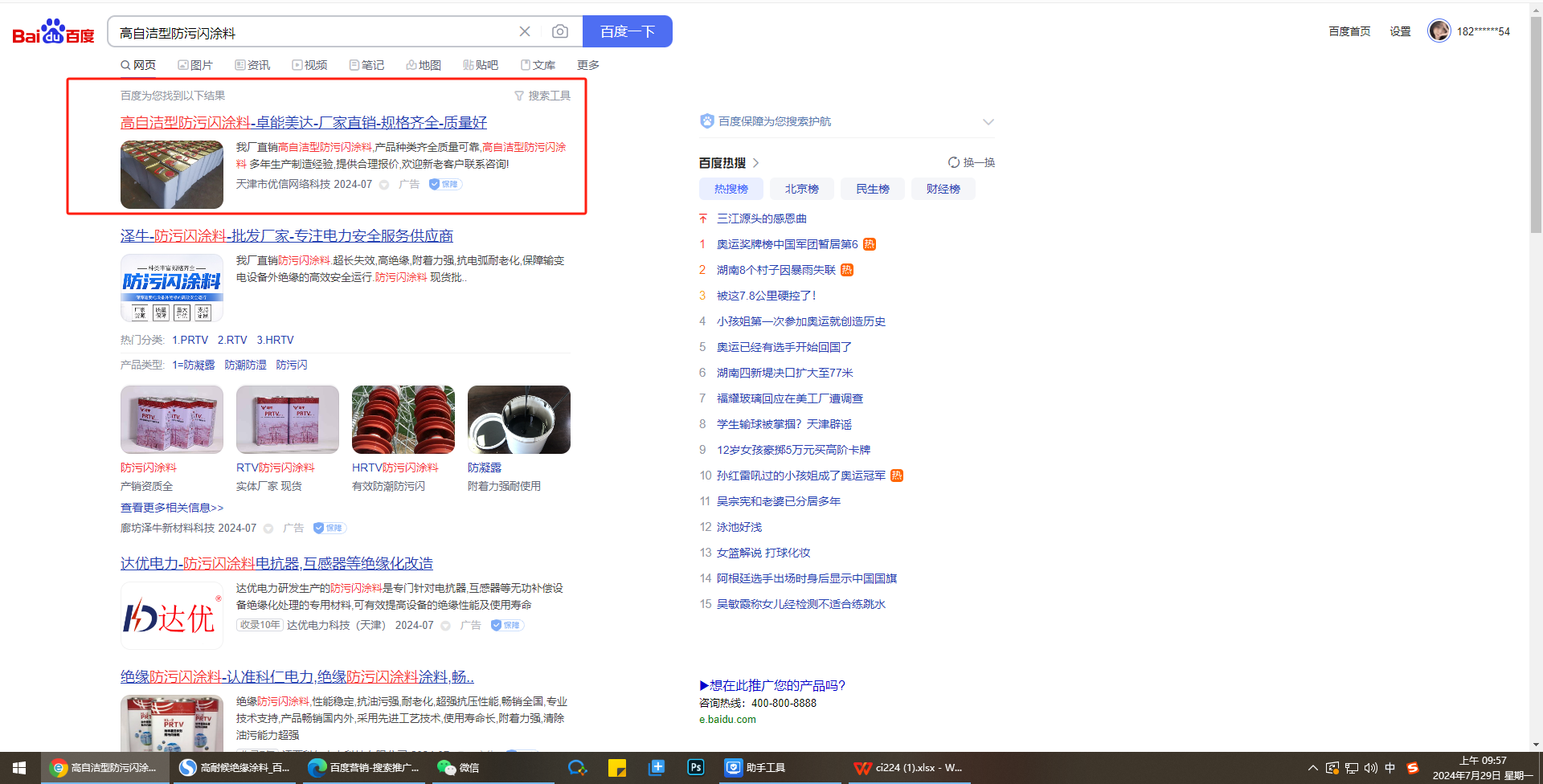Viewport: 1543px width, 784px height.
Task: Open the user profile avatar
Action: [1439, 31]
